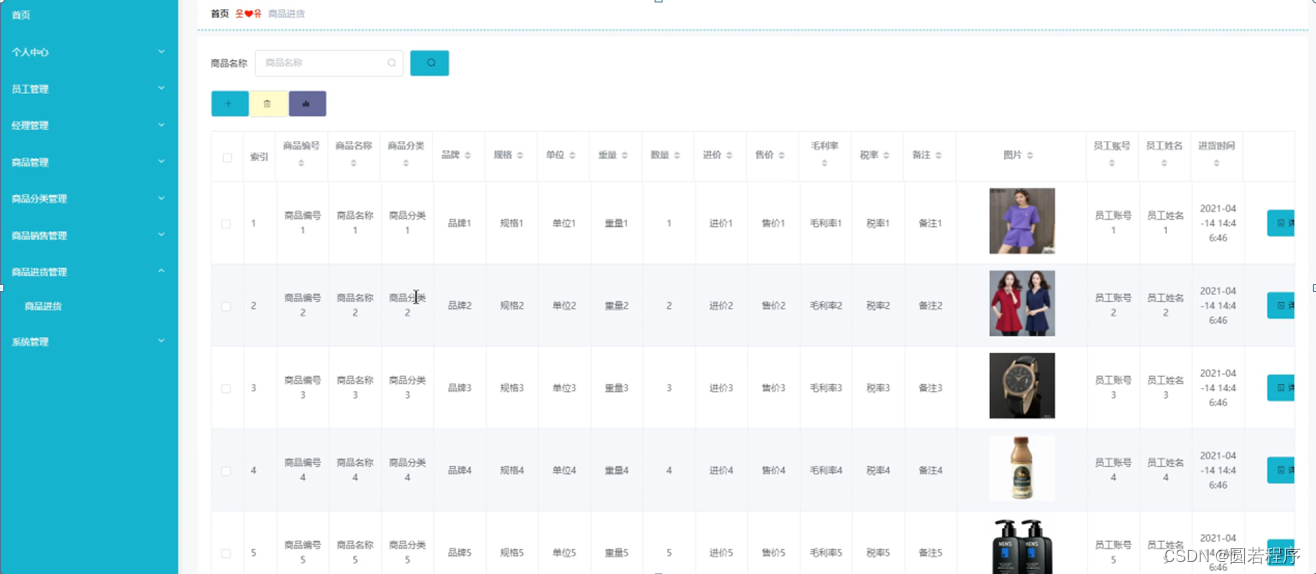The image size is (1316, 574).
Task: Click 商品进货 breadcrumb text
Action: click(286, 14)
